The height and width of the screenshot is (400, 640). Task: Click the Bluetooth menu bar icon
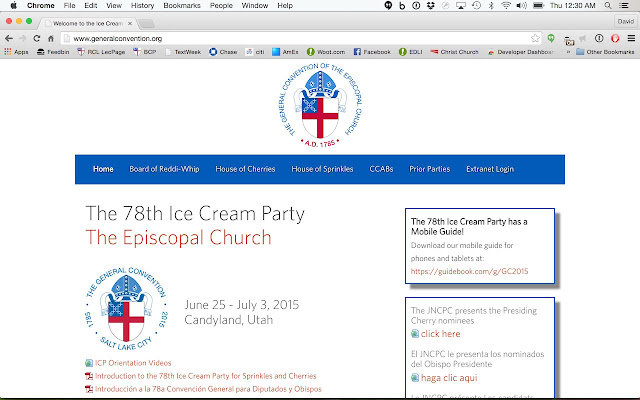(491, 5)
